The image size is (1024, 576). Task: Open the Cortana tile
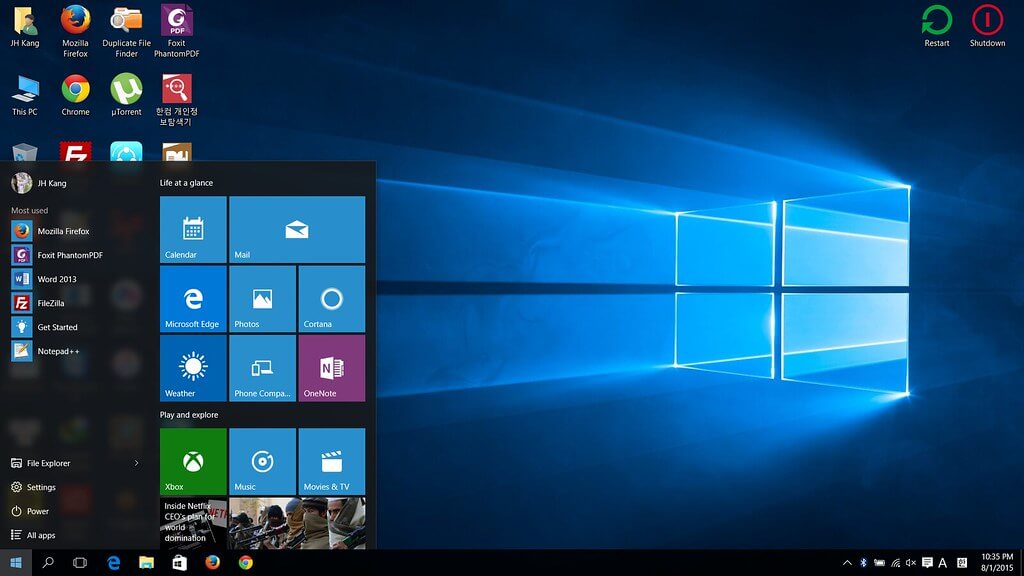(332, 298)
